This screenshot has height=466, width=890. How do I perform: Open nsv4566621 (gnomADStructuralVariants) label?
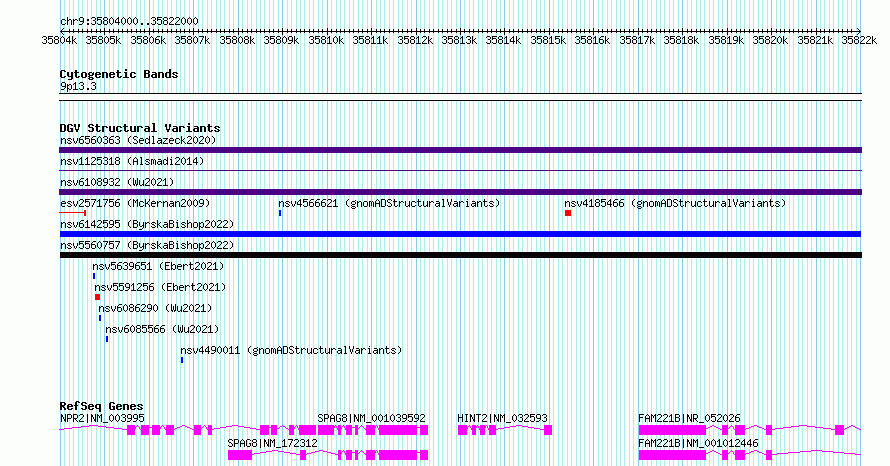389,203
